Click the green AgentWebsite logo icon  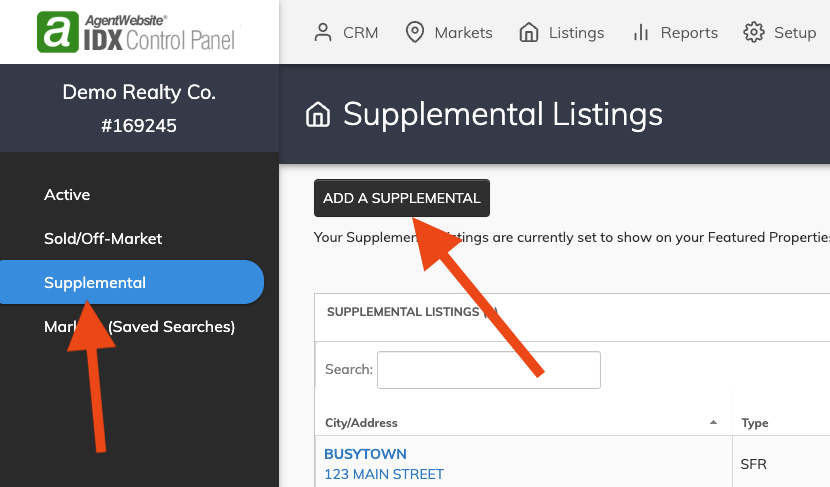[58, 32]
